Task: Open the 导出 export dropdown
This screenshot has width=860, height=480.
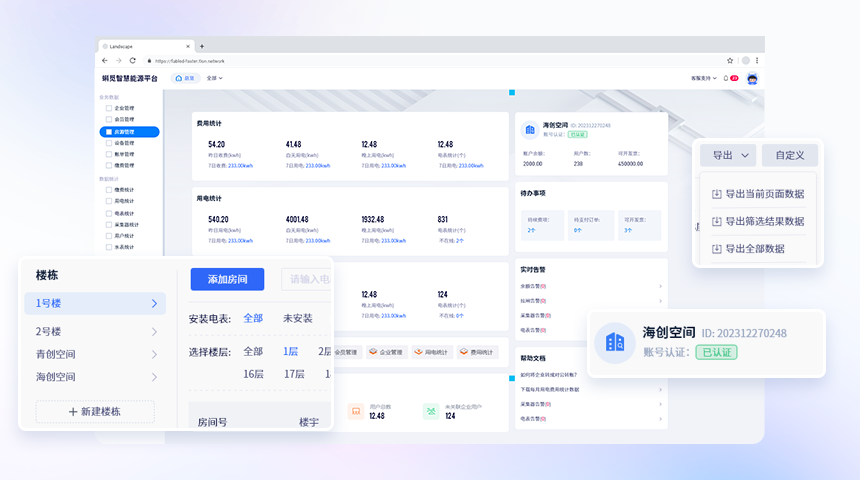Action: click(727, 155)
